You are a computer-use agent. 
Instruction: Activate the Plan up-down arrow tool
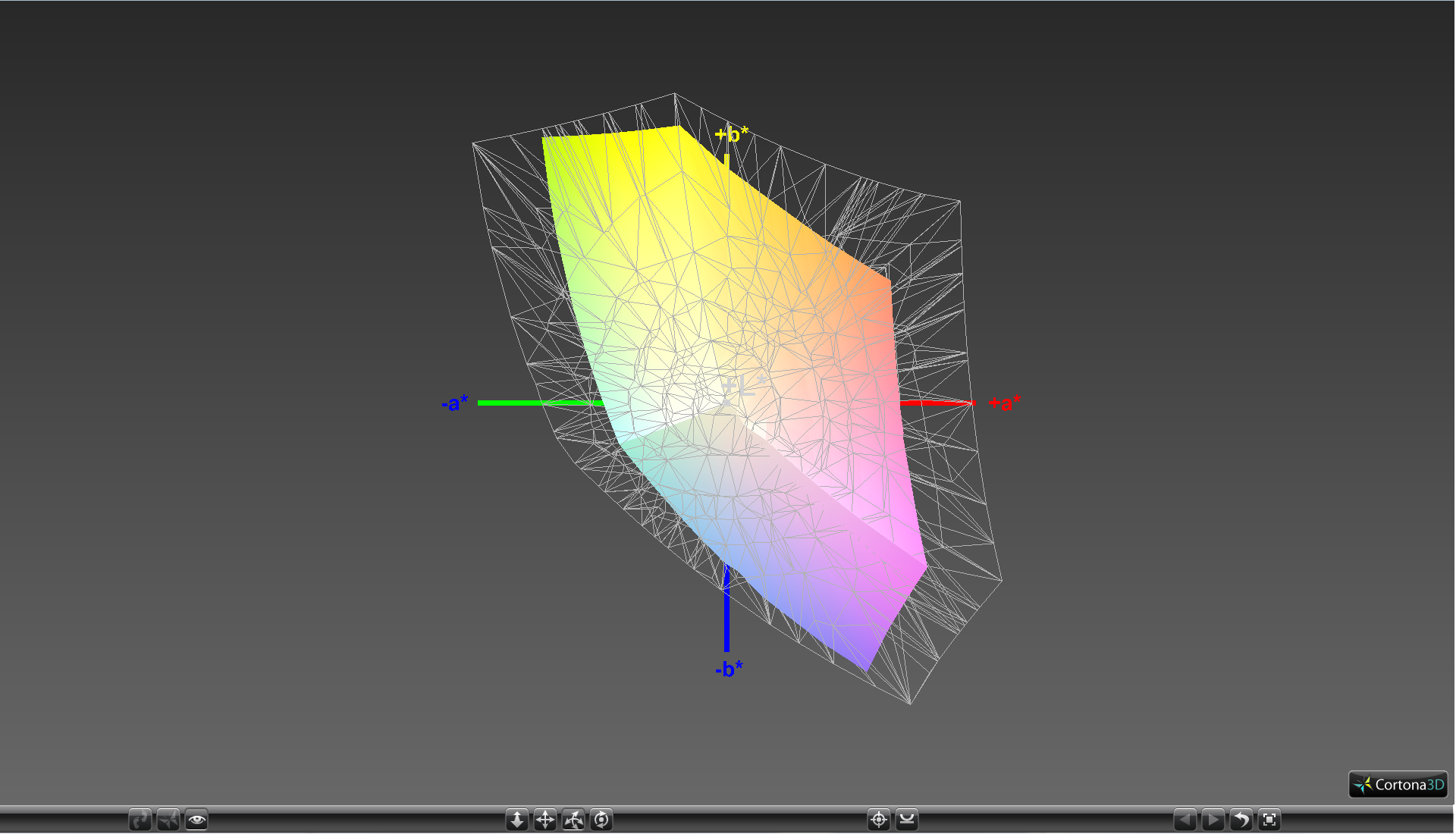(517, 820)
